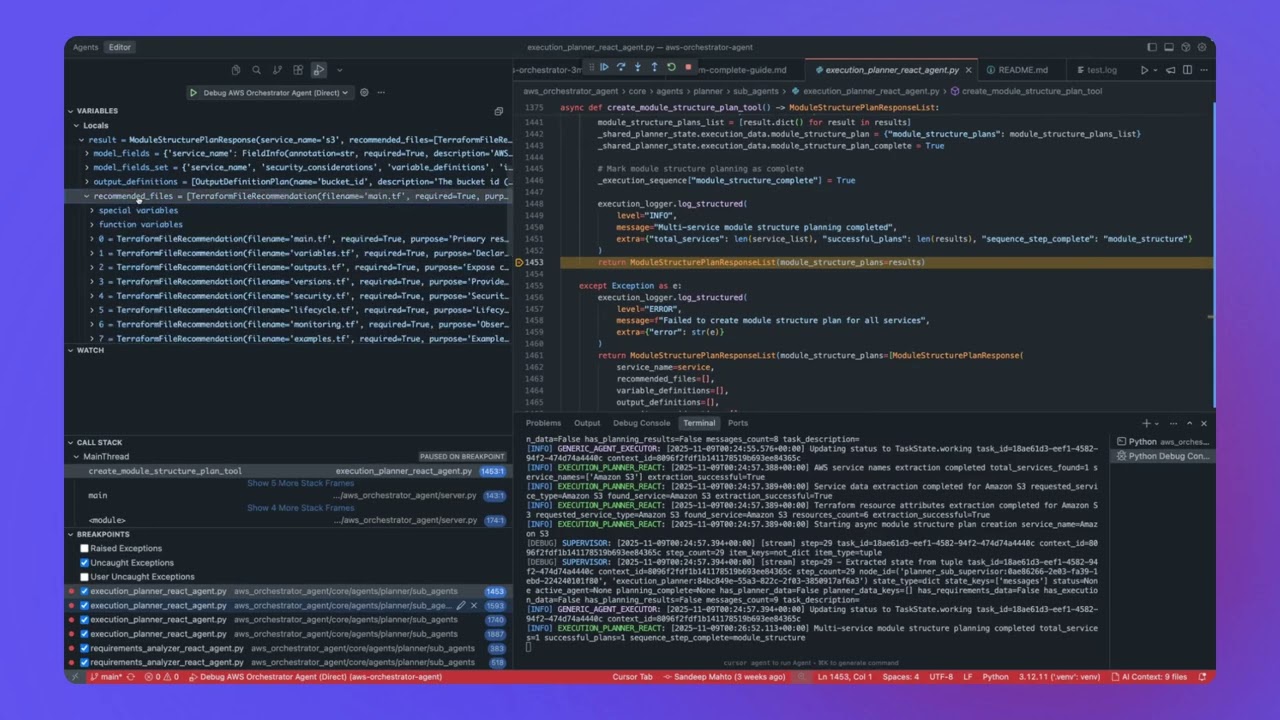This screenshot has height=720, width=1280.
Task: Disable requirements_analyzer breakpoint 518 checkbox
Action: (84, 662)
